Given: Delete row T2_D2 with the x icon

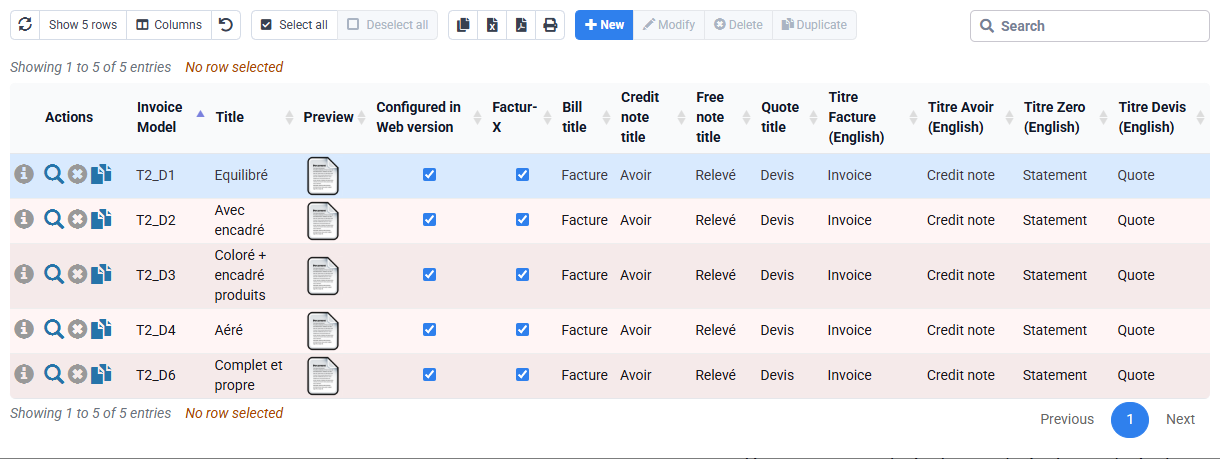Looking at the screenshot, I should click(77, 219).
